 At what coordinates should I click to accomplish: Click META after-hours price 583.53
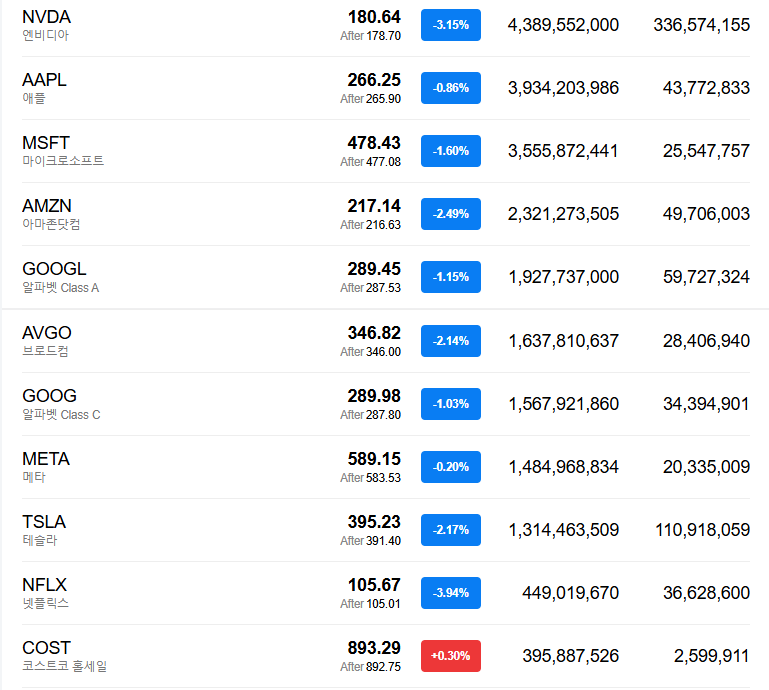(x=384, y=478)
